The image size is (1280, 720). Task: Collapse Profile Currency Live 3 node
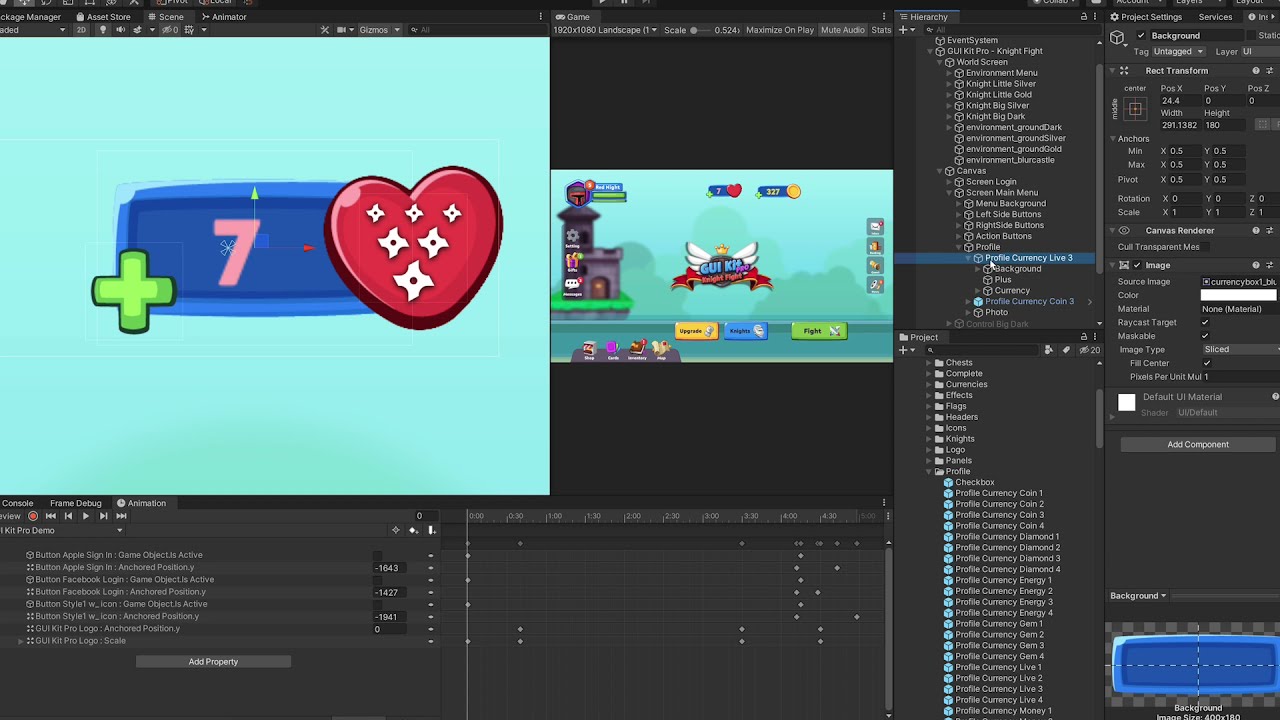pos(969,258)
